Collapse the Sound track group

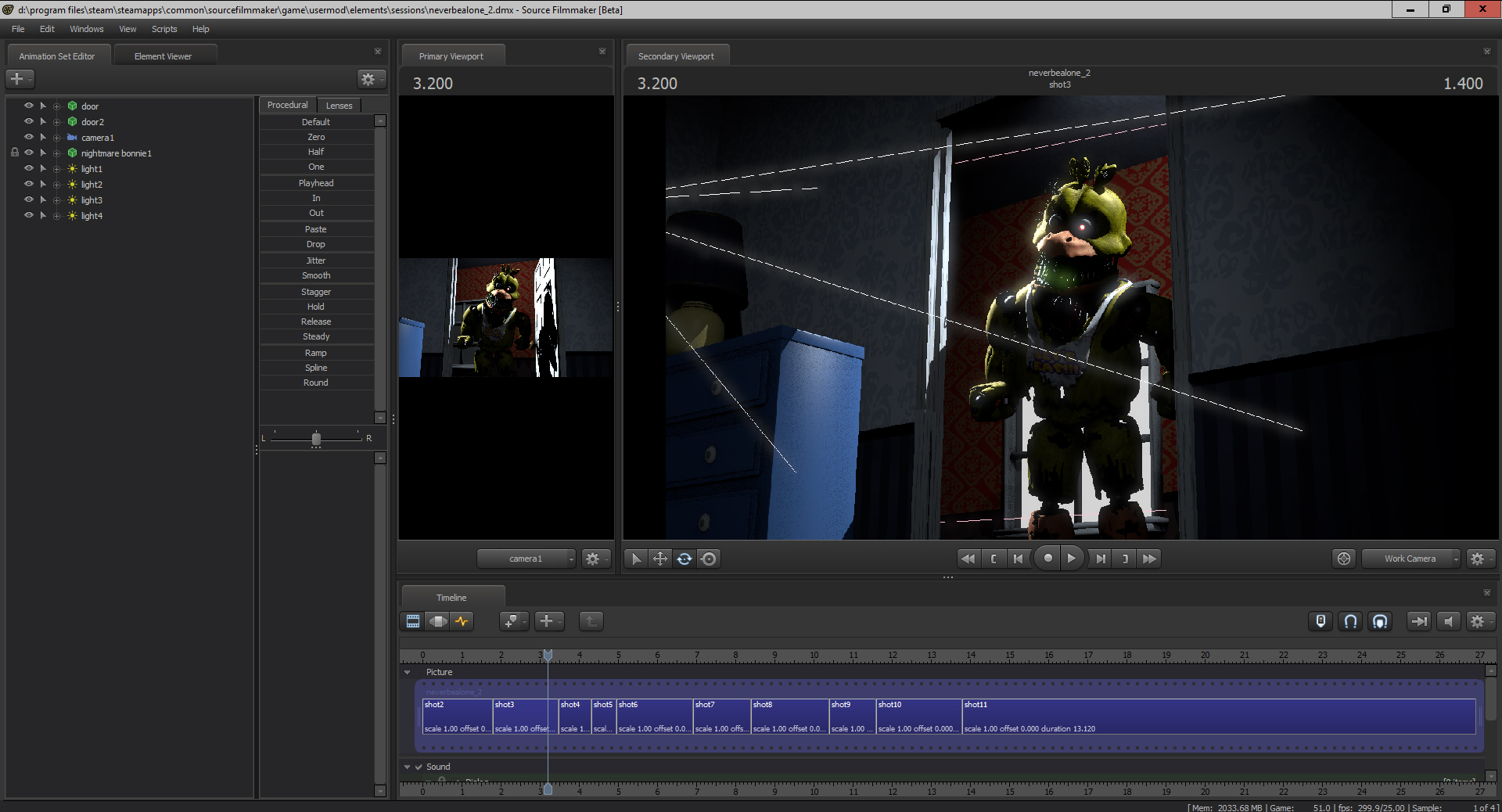[x=407, y=767]
